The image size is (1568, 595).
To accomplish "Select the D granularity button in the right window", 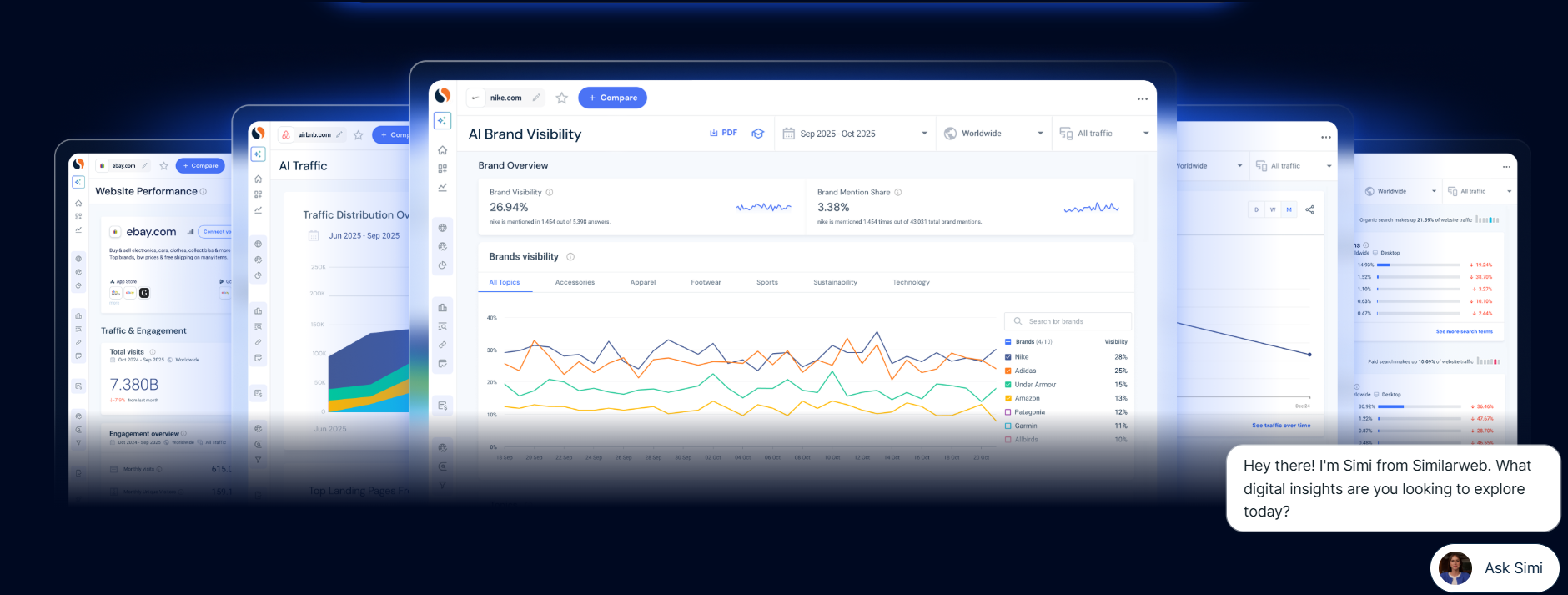I will (1256, 209).
